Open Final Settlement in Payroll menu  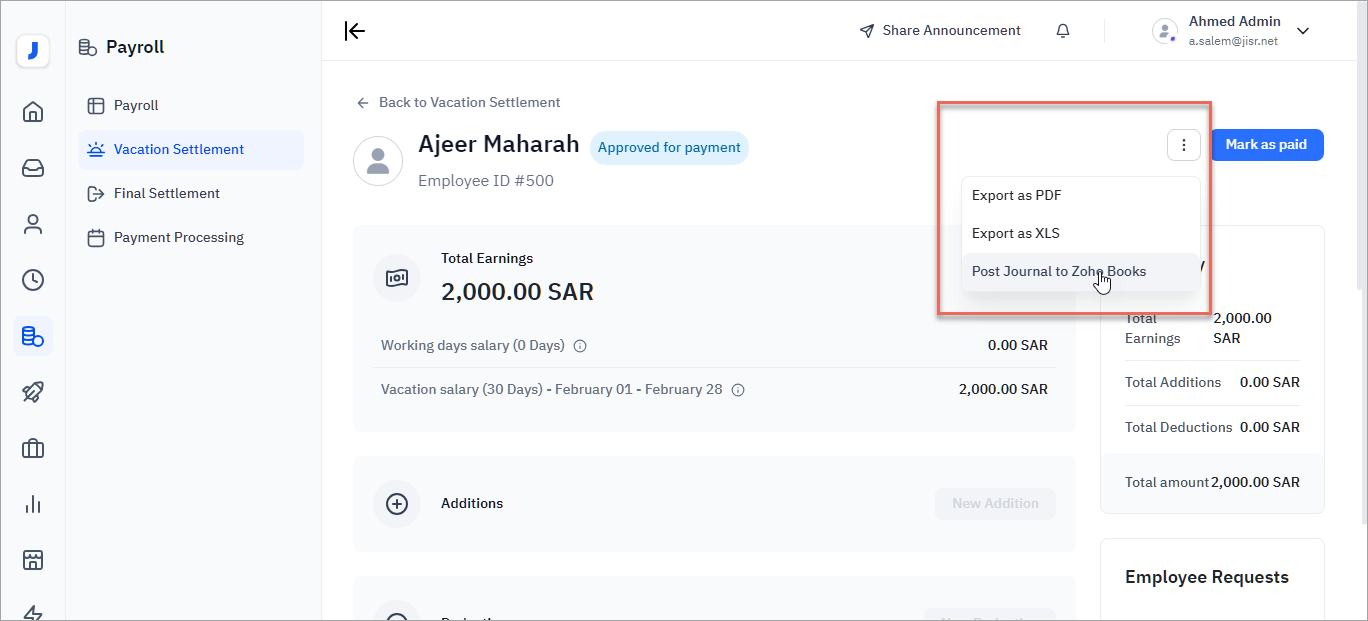coord(166,193)
